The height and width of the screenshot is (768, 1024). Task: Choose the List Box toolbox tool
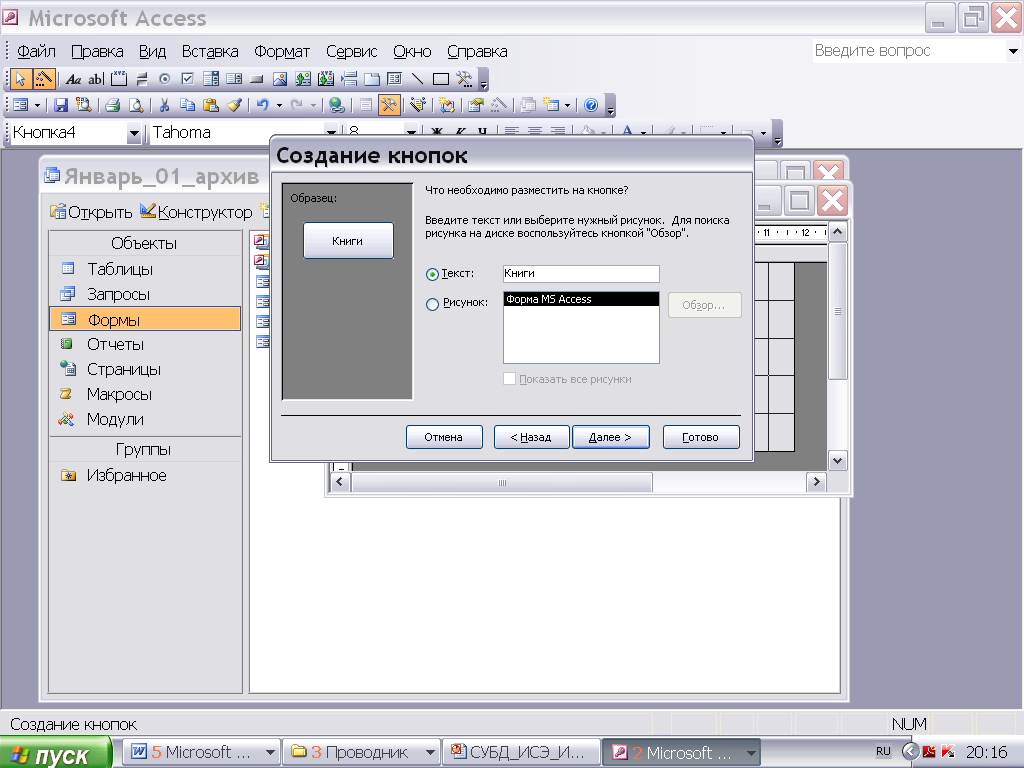coord(234,80)
